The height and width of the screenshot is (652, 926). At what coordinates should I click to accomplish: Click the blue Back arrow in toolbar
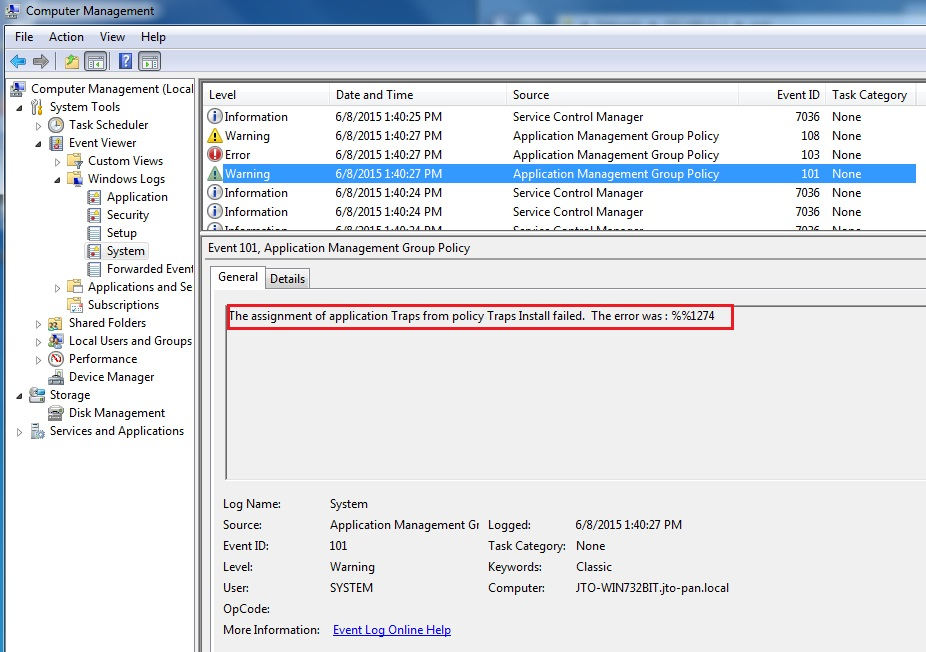pos(18,62)
